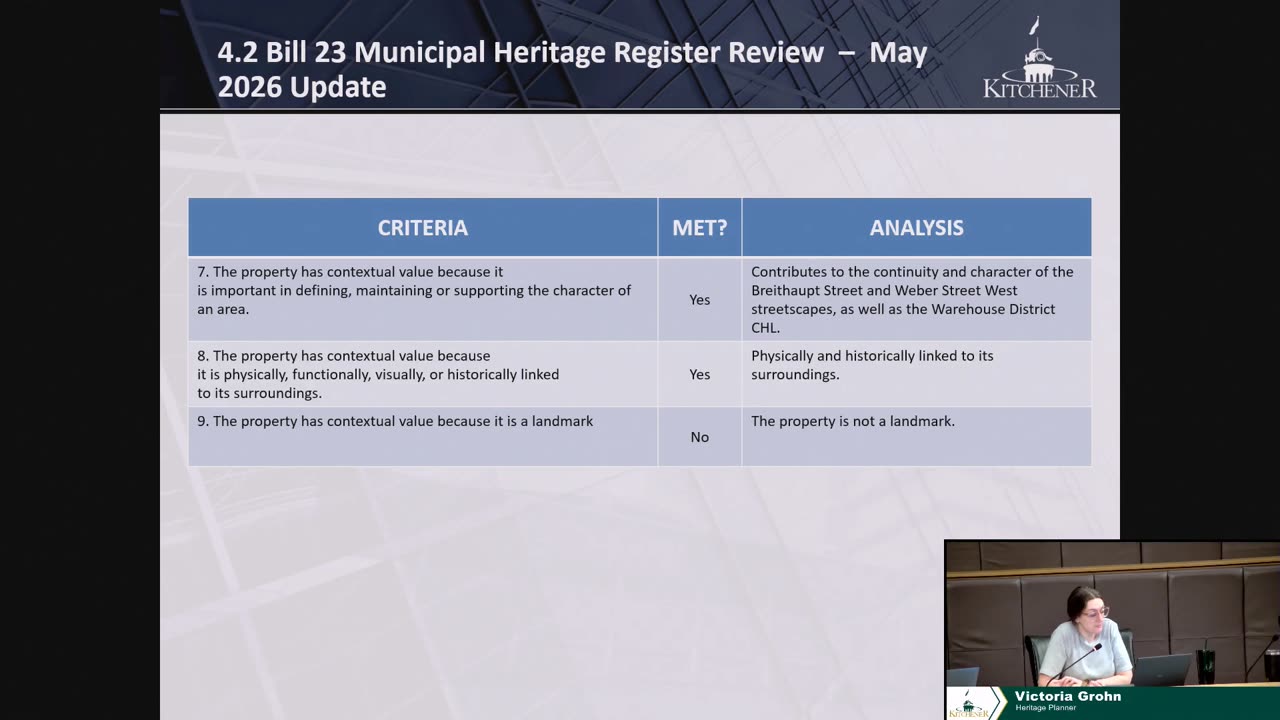The height and width of the screenshot is (720, 1280).
Task: Select the ANALYSIS column header
Action: 917,228
